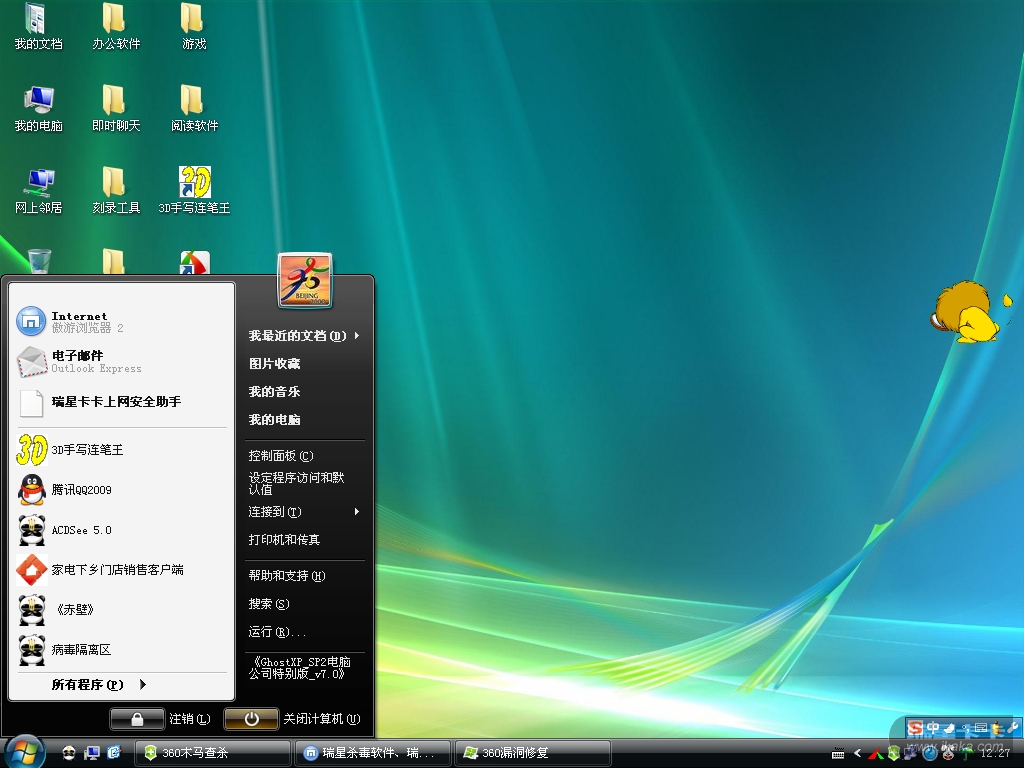Click the 注销 log off lock button
1024x768 pixels.
tap(137, 719)
